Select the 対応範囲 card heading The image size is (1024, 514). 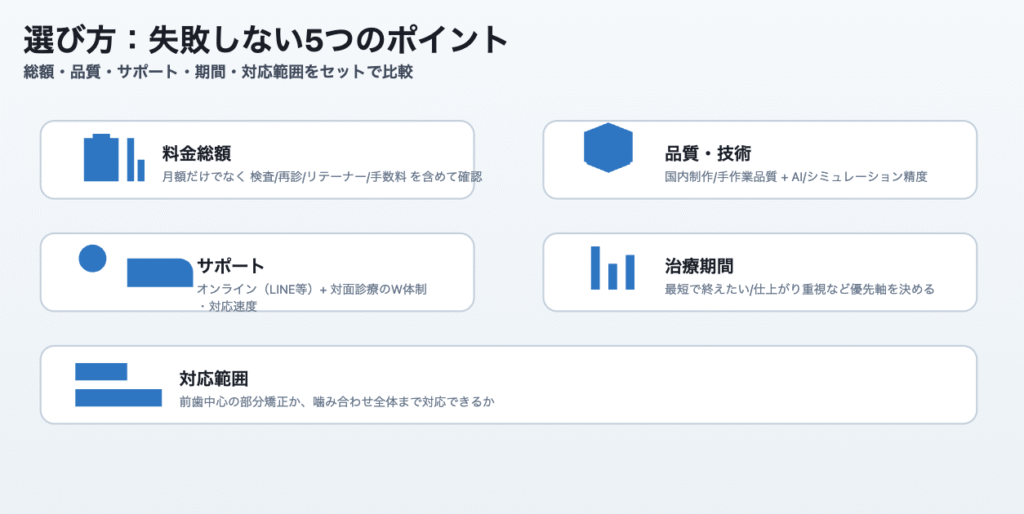coord(214,379)
